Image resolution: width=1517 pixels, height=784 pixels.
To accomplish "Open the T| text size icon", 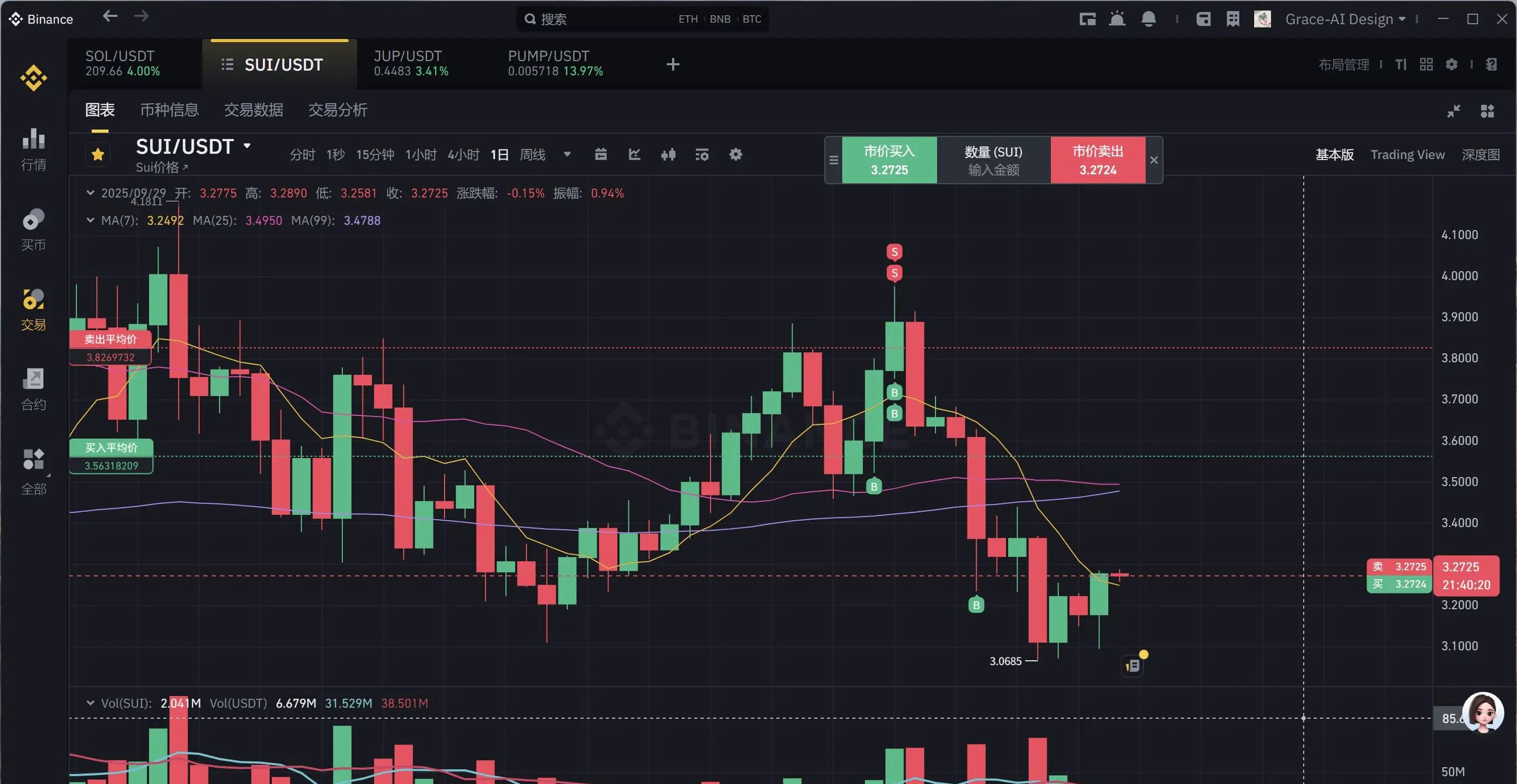I will point(1401,64).
